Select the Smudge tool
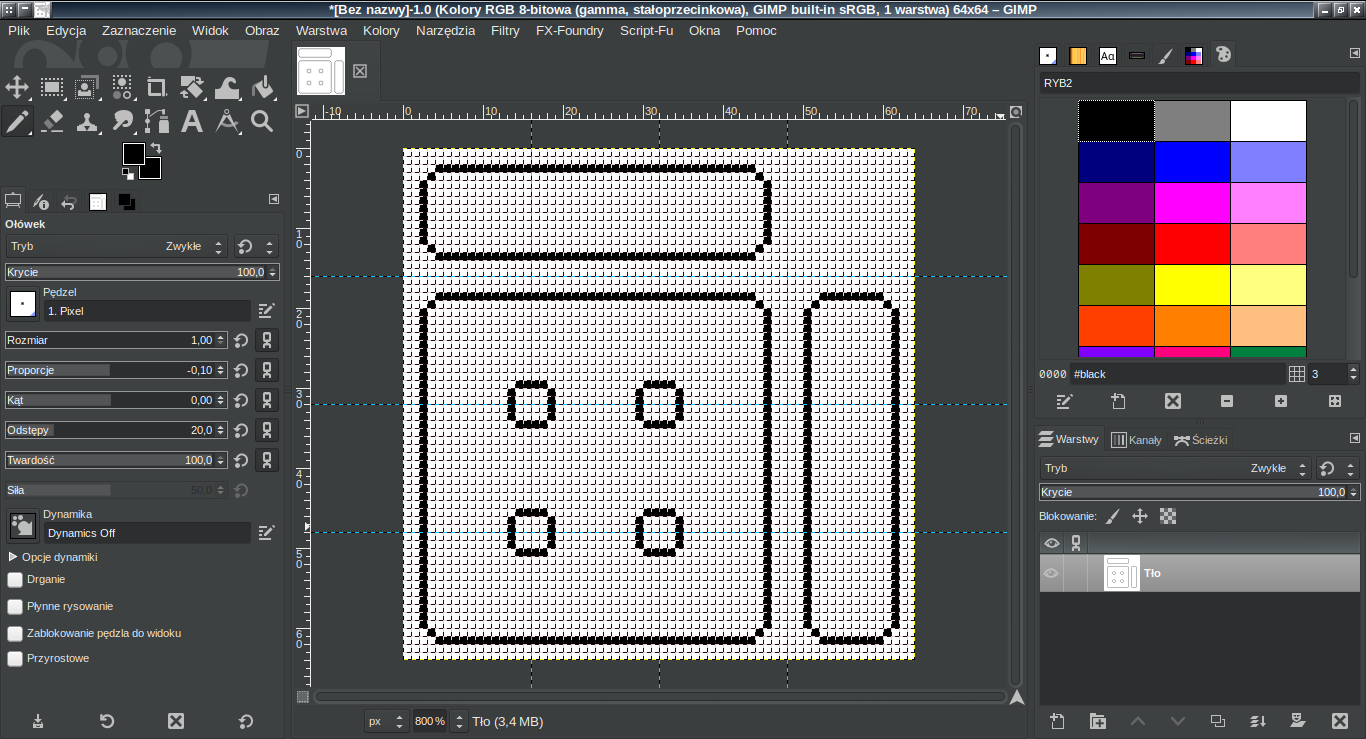 click(122, 122)
